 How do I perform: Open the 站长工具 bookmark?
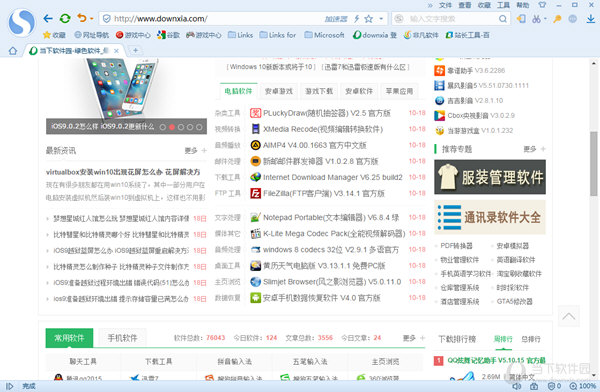click(x=467, y=35)
